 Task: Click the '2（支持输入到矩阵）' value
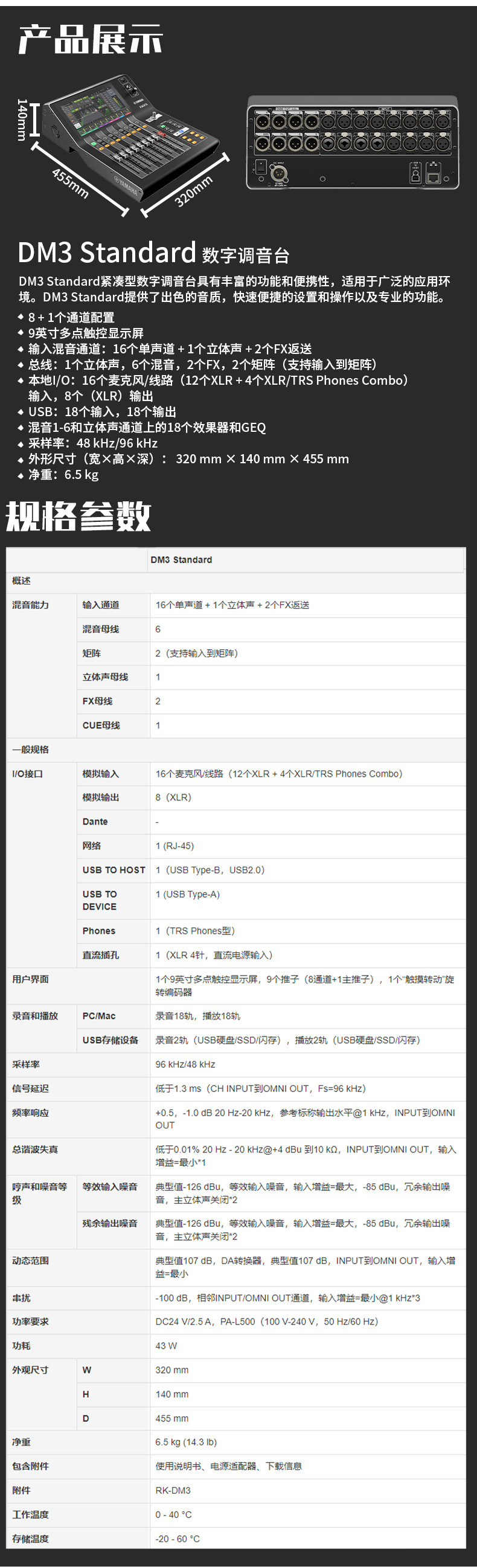point(196,653)
